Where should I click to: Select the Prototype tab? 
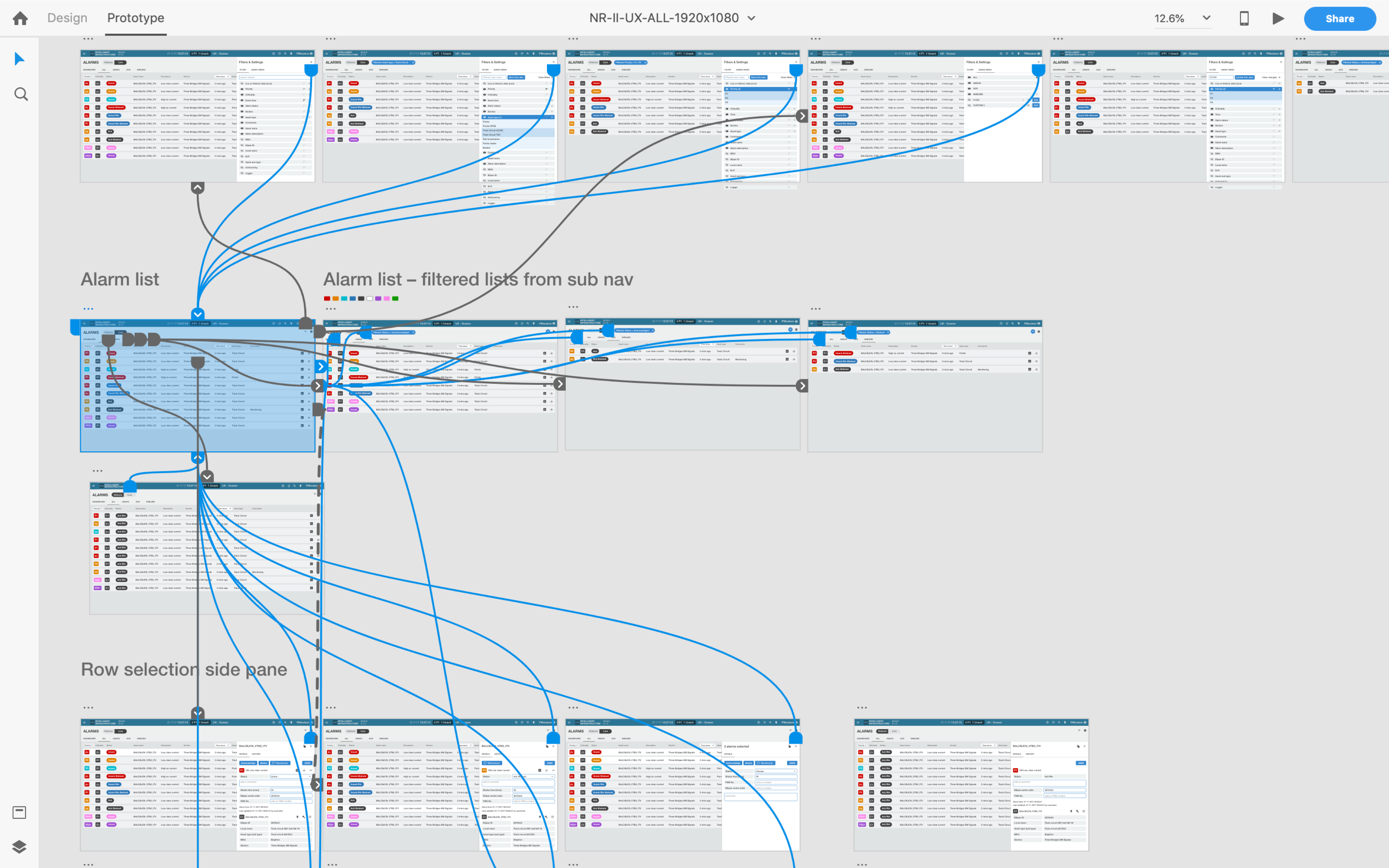click(x=135, y=18)
